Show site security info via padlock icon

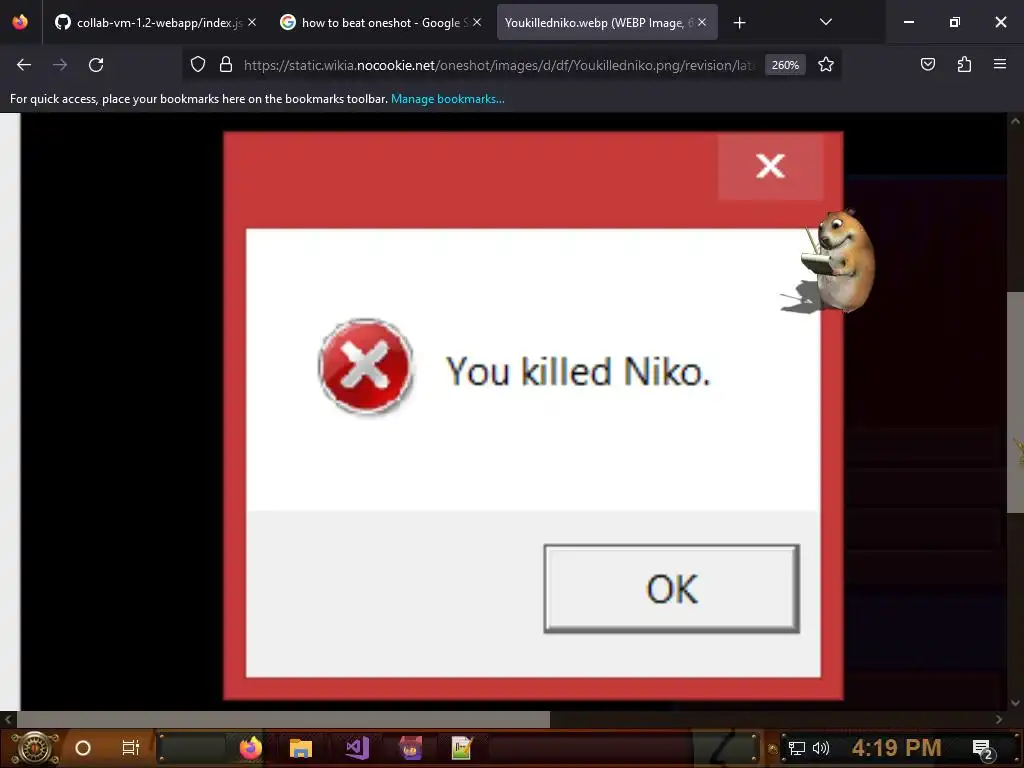click(x=226, y=65)
